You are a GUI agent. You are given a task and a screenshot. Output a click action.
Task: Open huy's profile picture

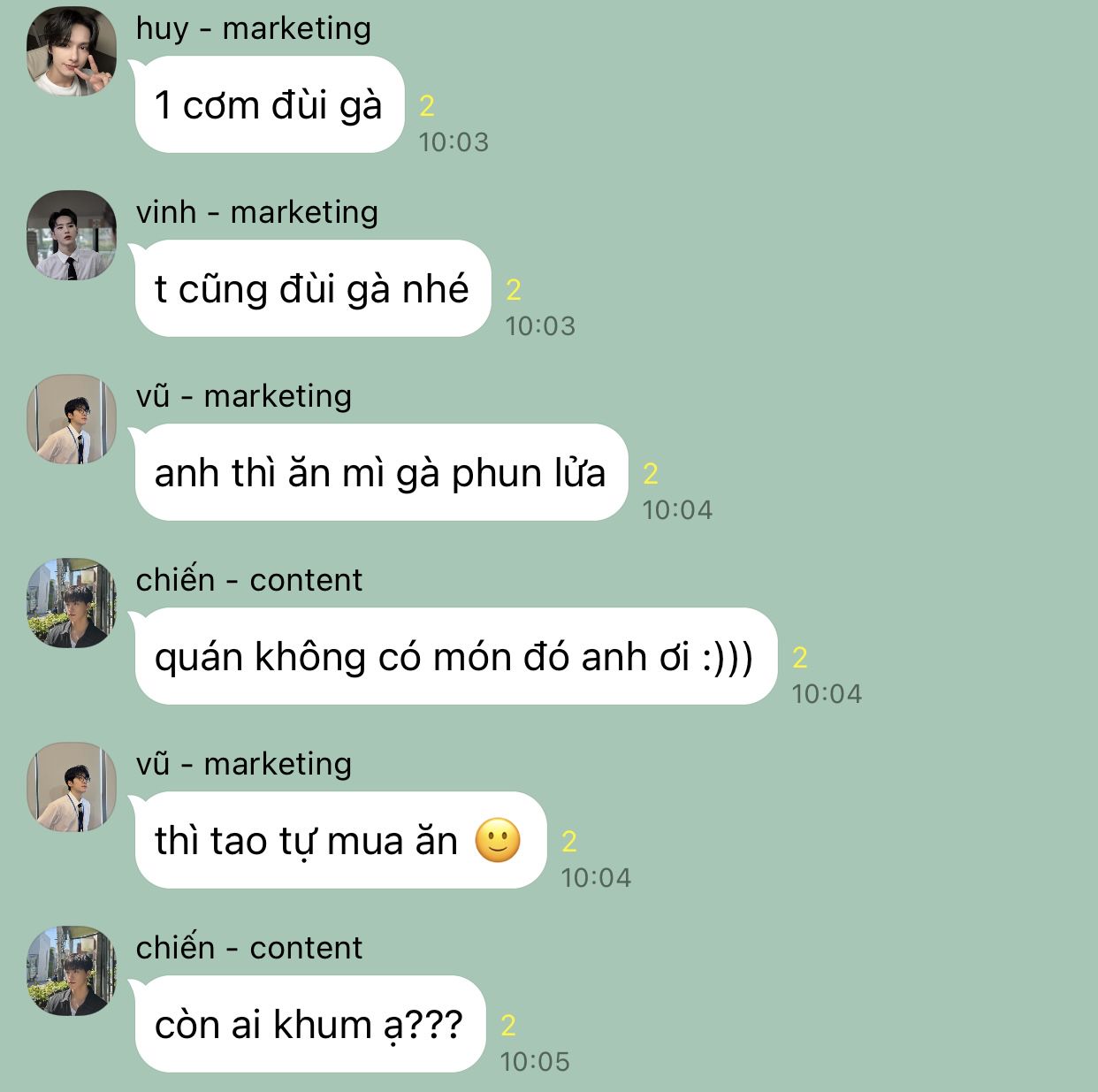pos(72,51)
